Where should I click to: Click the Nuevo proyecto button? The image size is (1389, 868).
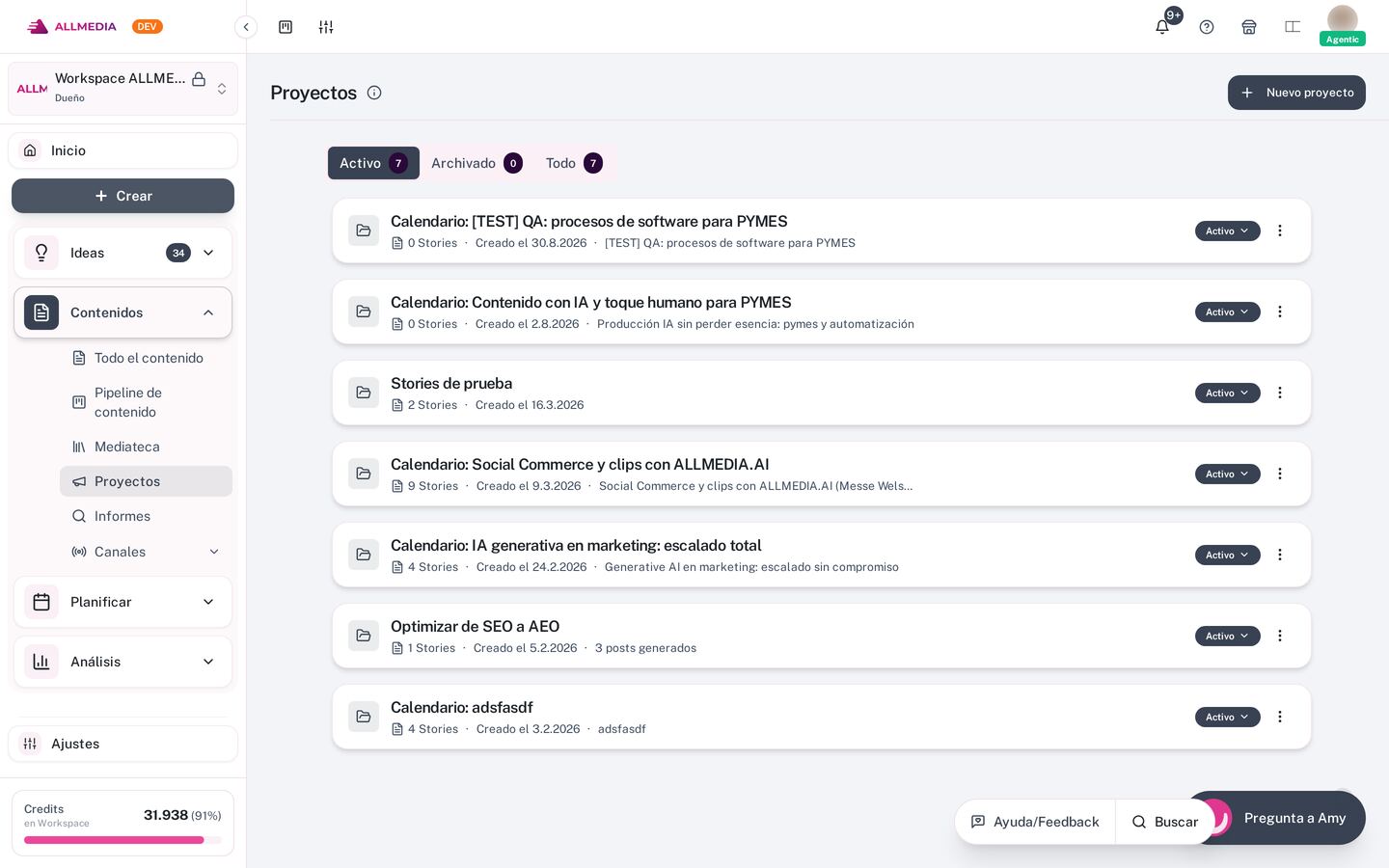pos(1296,93)
